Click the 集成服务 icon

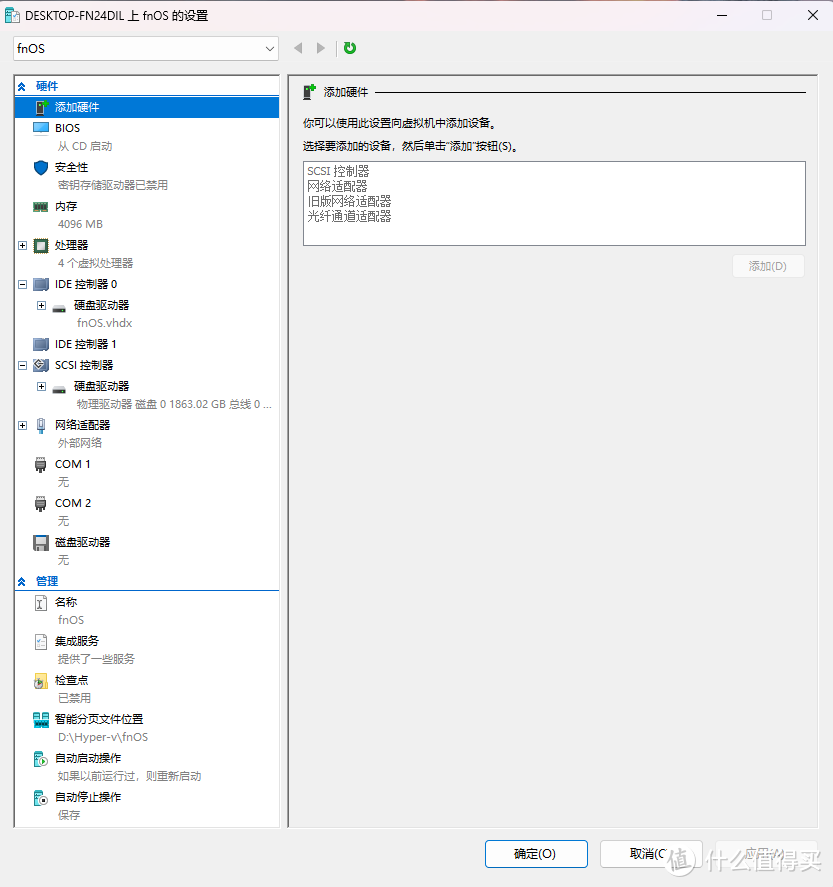(41, 641)
